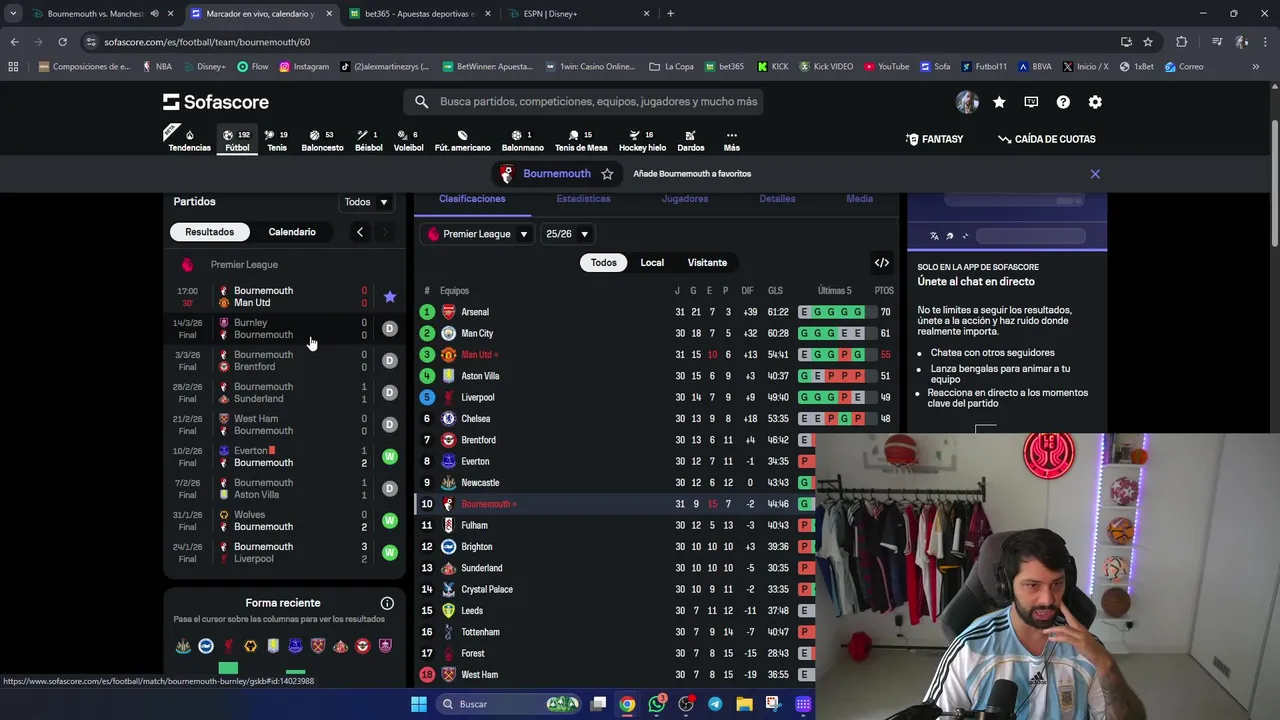The width and height of the screenshot is (1280, 720).
Task: Open the settings gear in Sofascore header
Action: point(1095,102)
